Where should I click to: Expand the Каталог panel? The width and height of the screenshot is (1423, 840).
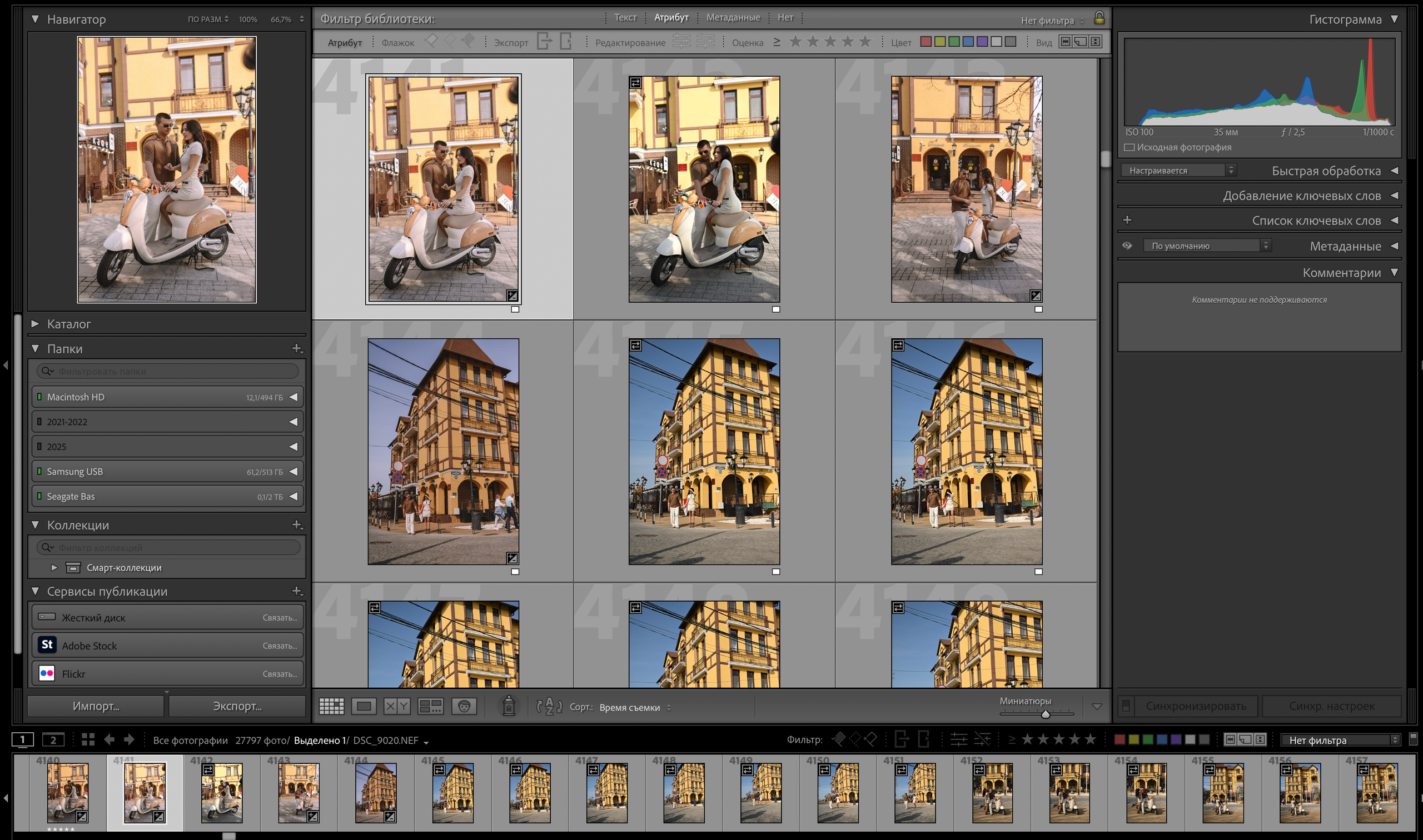coord(35,324)
